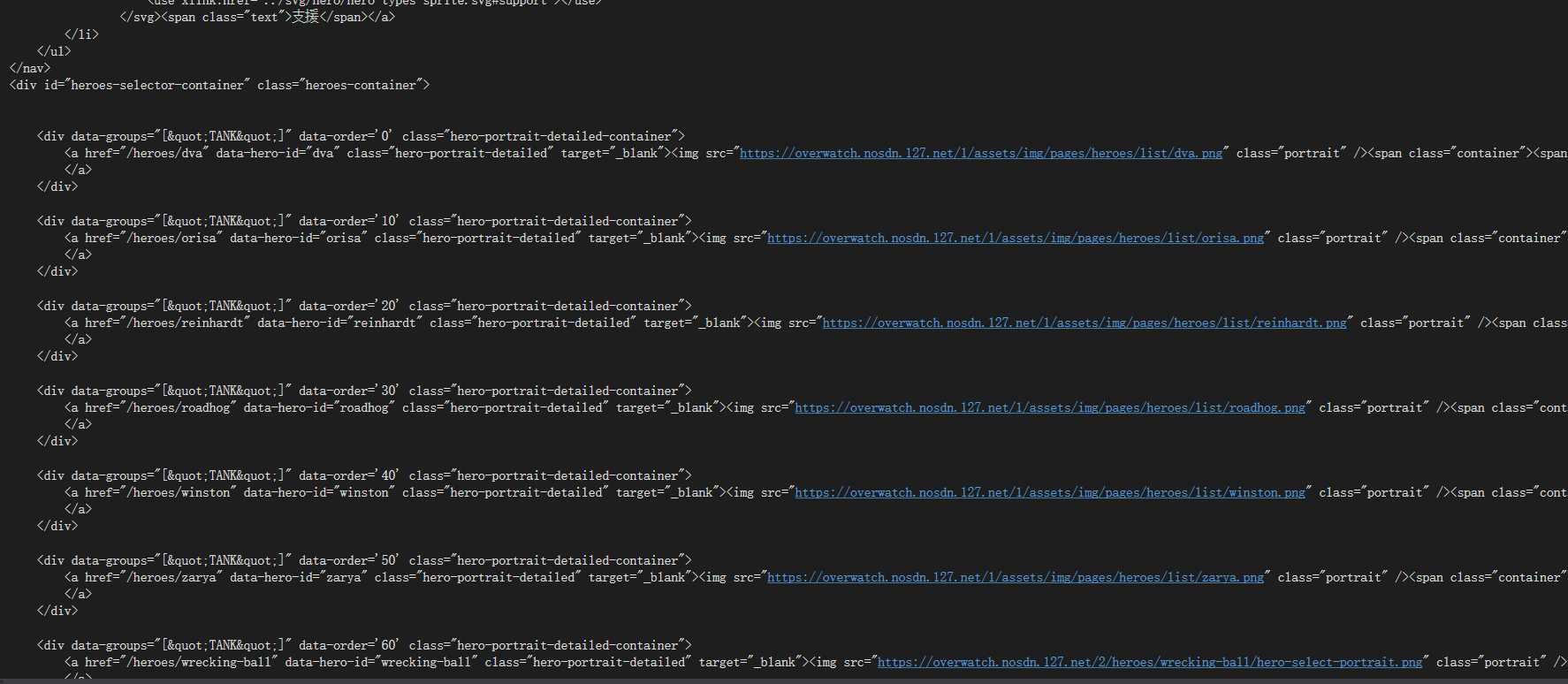Click the div line with data-order='10'
The image size is (1568, 684).
(x=364, y=221)
